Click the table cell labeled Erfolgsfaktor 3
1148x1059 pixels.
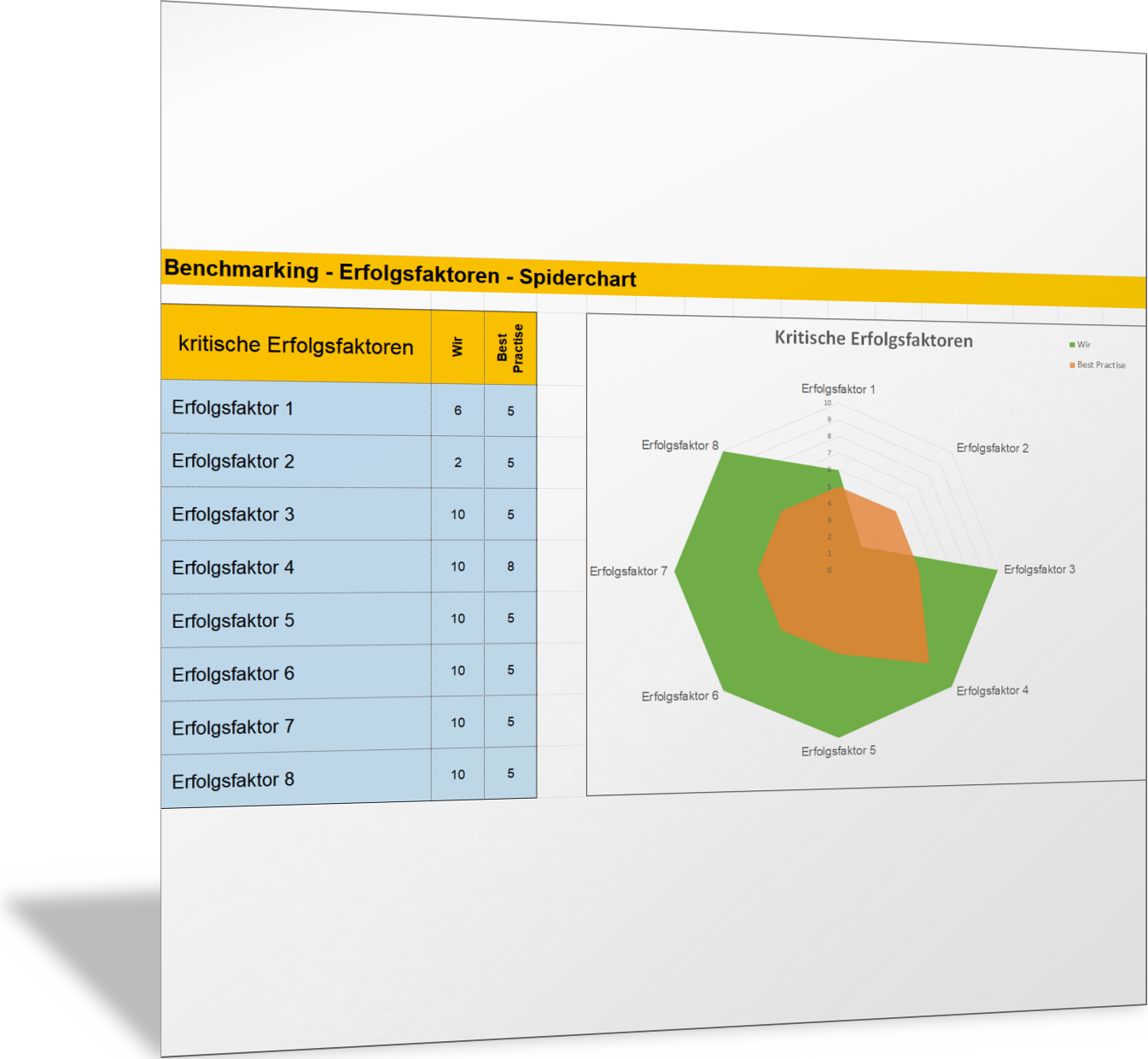(x=233, y=515)
